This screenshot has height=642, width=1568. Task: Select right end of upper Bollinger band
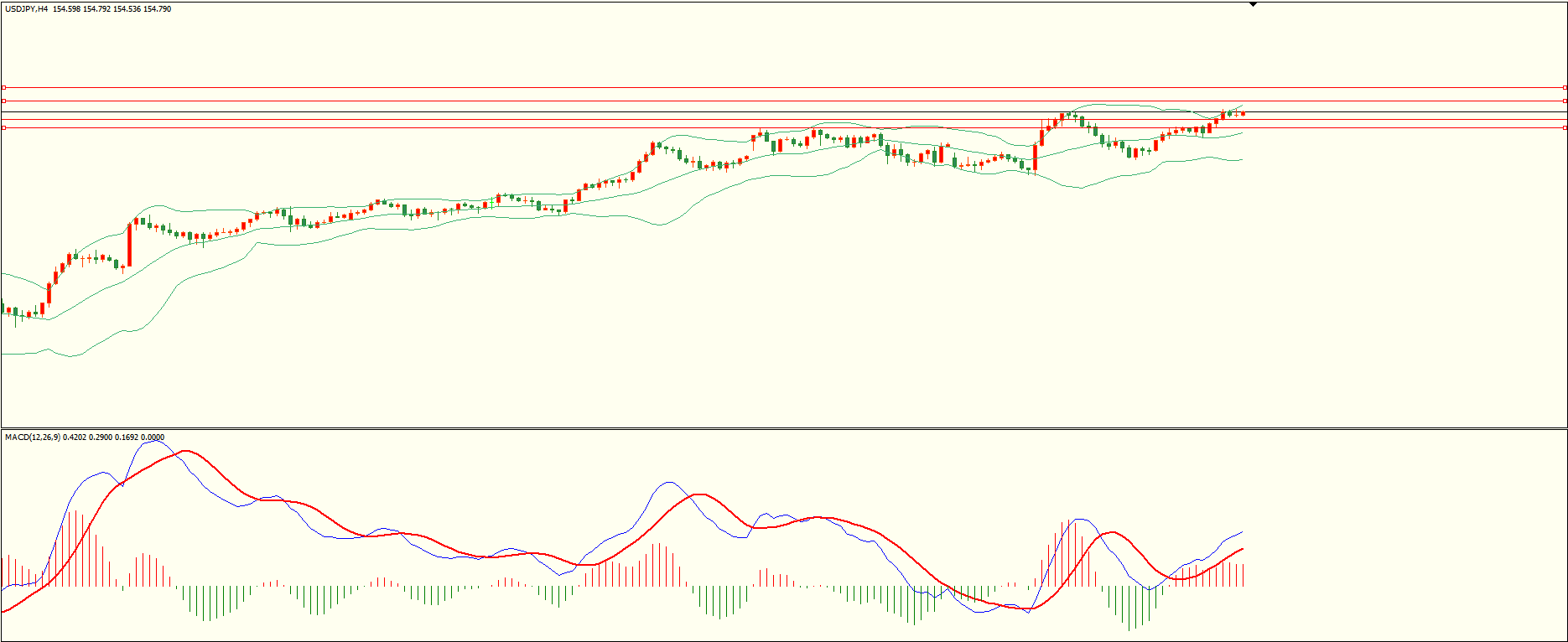[x=1242, y=106]
